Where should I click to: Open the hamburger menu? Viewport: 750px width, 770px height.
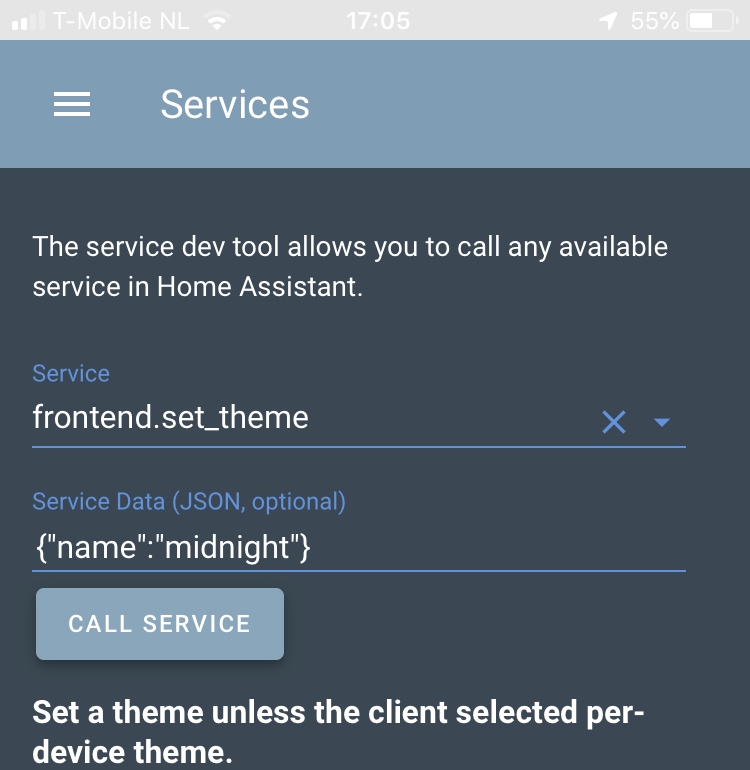pyautogui.click(x=72, y=104)
